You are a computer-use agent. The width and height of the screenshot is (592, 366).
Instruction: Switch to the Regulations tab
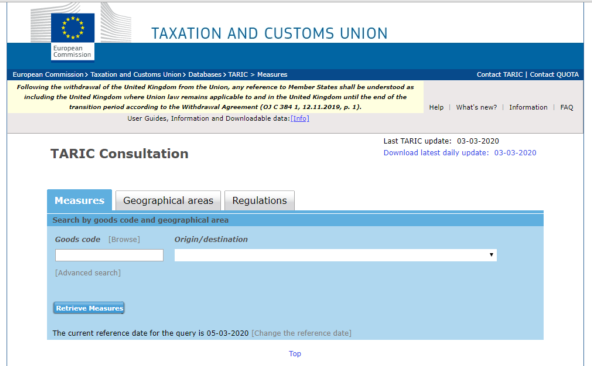(x=259, y=200)
